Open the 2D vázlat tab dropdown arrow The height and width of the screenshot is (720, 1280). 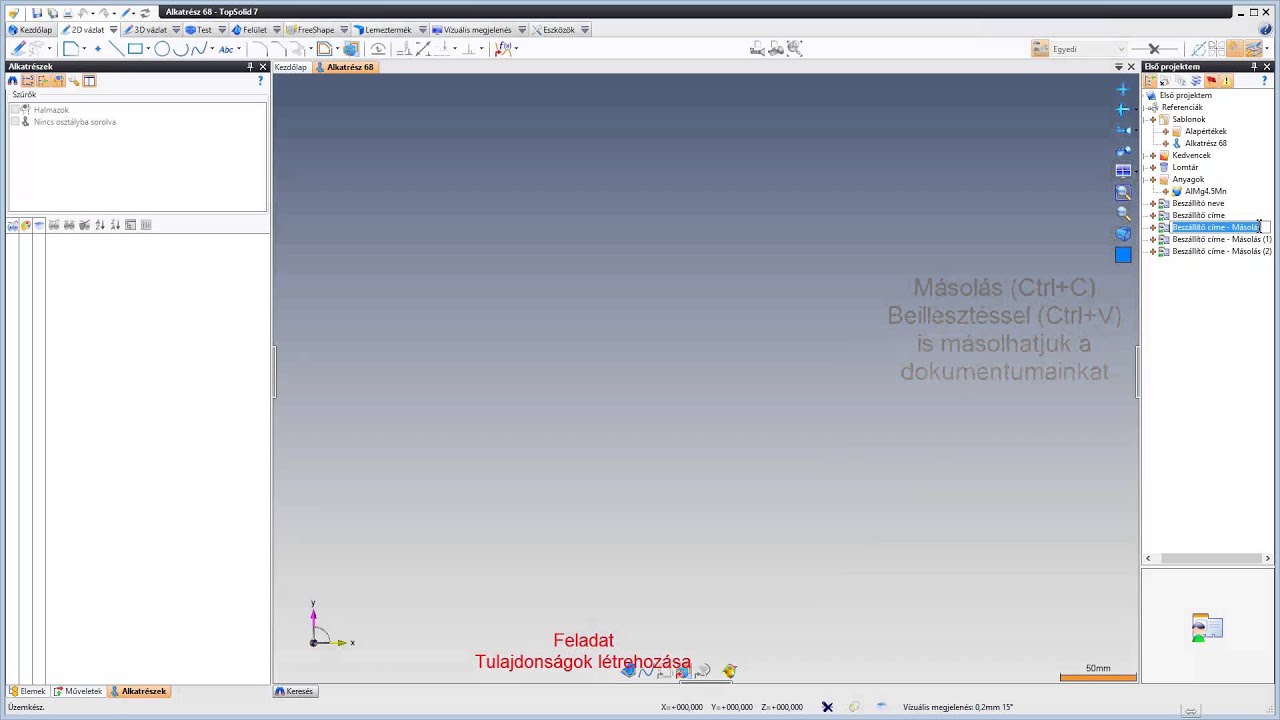tap(113, 30)
